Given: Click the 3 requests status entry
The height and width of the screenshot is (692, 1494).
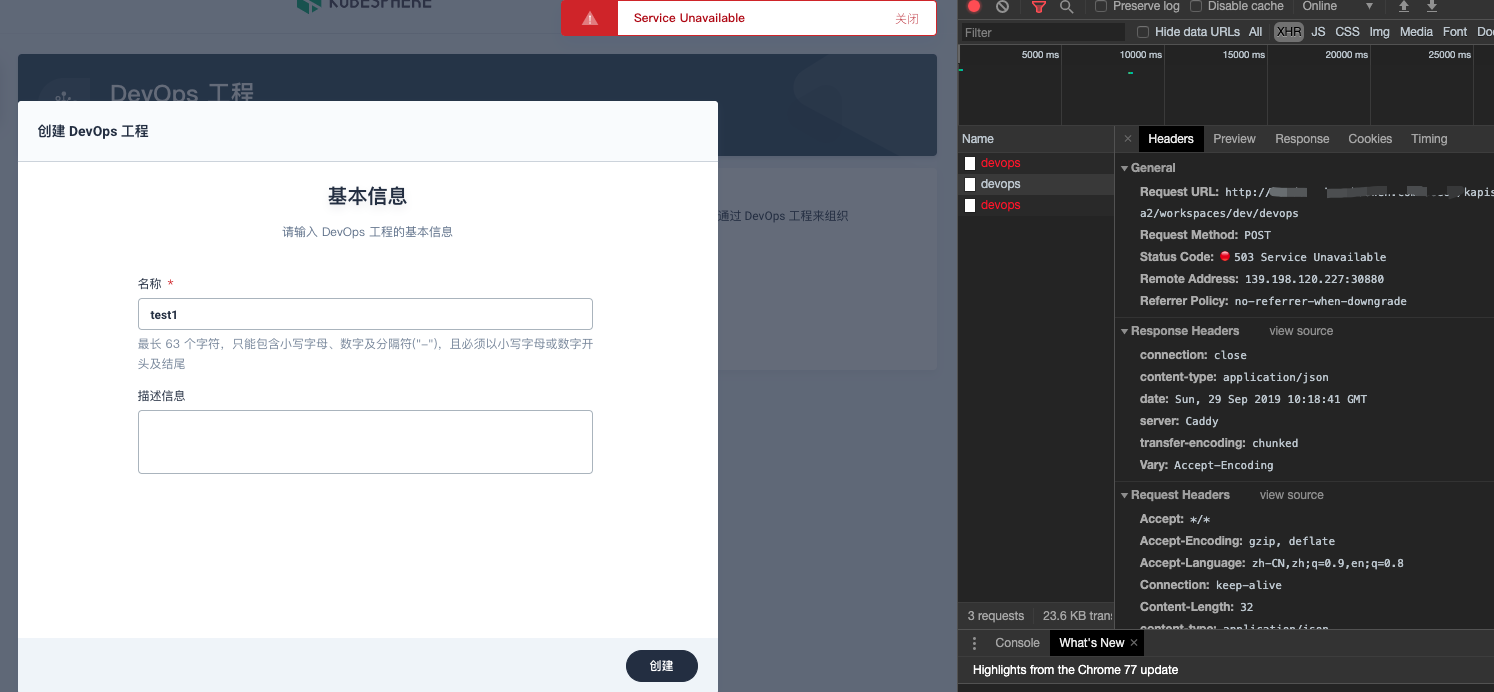Looking at the screenshot, I should pos(996,616).
